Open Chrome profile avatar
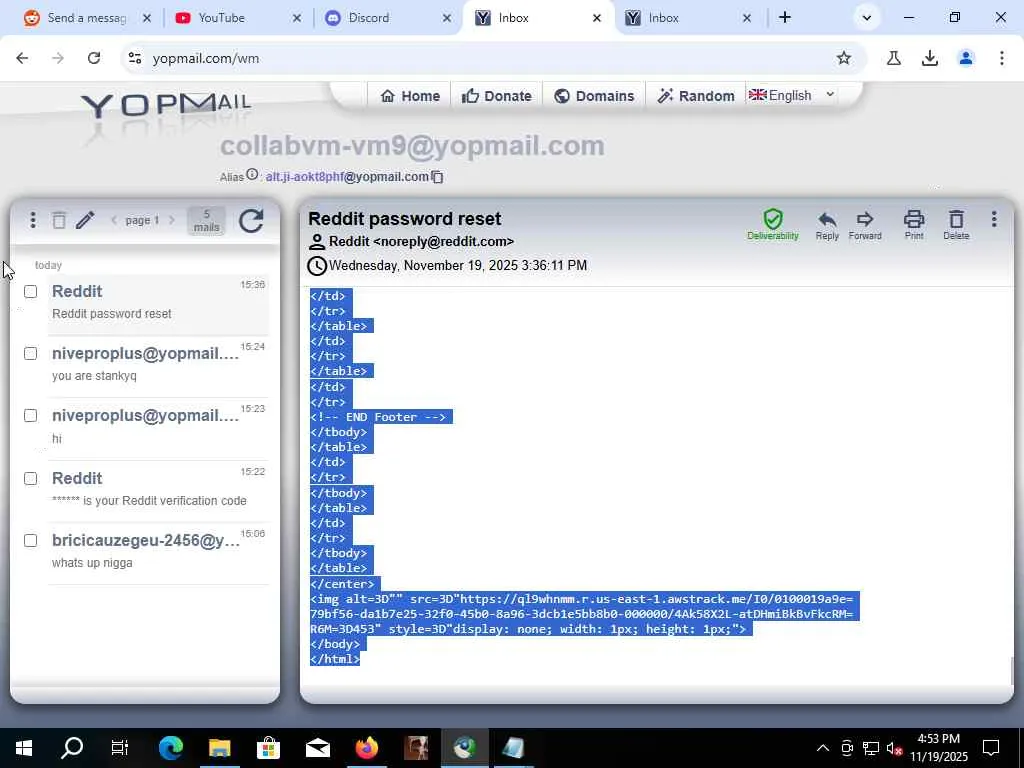The height and width of the screenshot is (768, 1024). 966,58
